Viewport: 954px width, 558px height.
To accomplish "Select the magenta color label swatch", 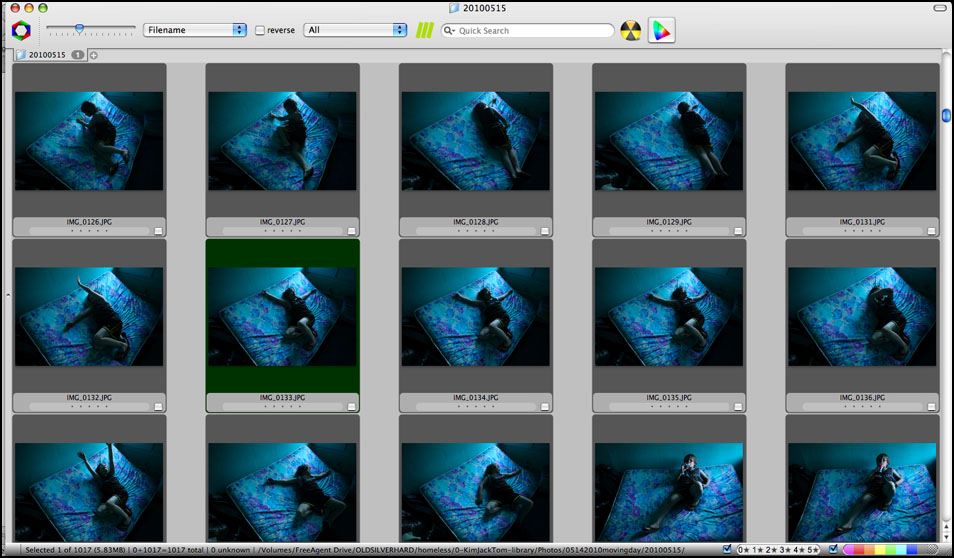I will coord(848,550).
